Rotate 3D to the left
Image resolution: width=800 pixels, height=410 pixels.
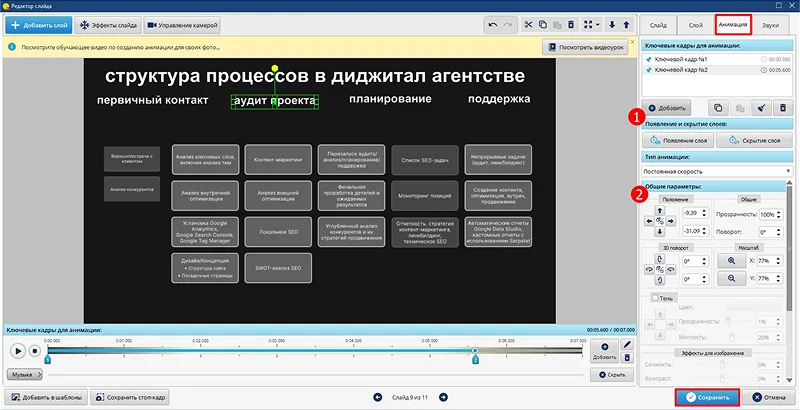tap(649, 270)
